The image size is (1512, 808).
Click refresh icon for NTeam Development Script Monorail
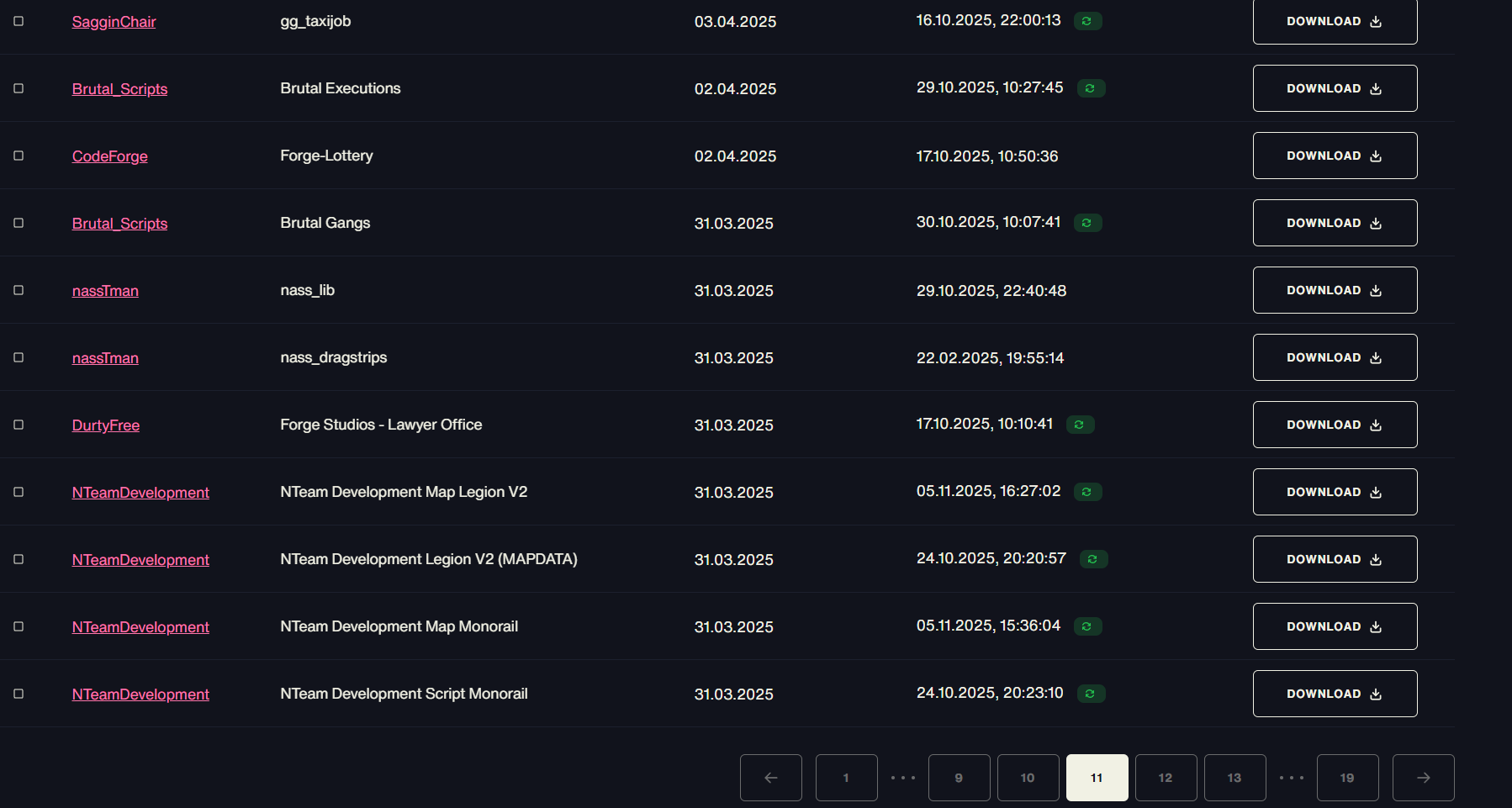pos(1091,694)
